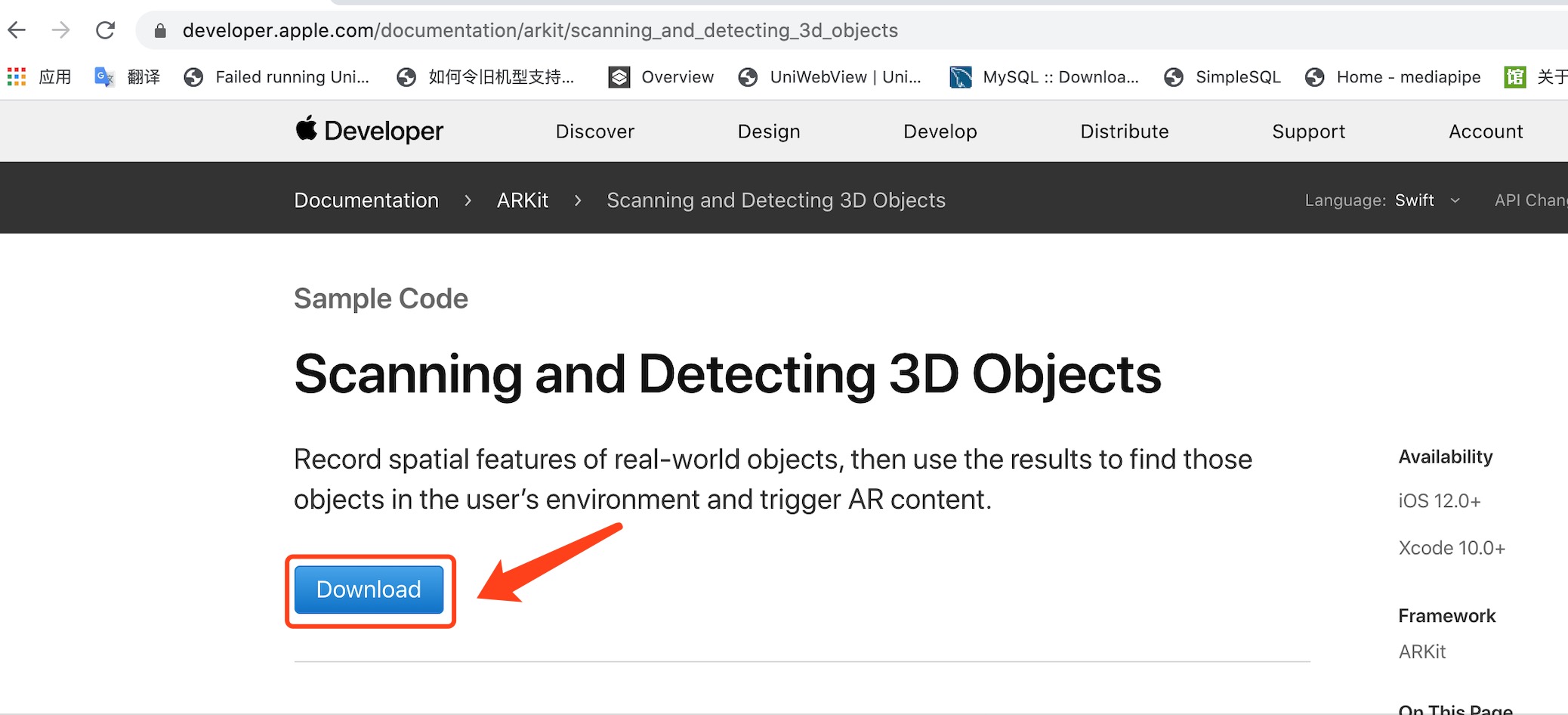Open the SimpleSQL bookmark
The image size is (1568, 715).
tap(1222, 76)
